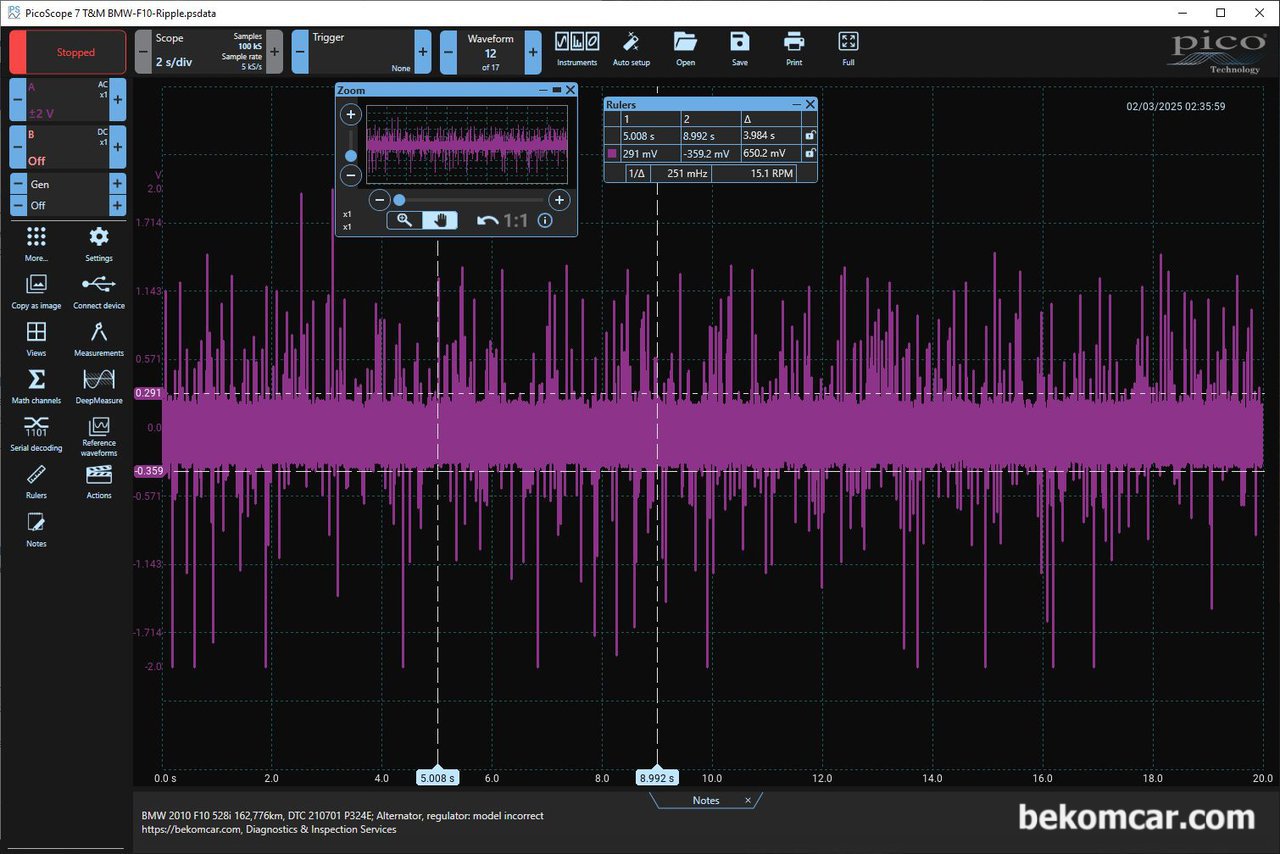Open Rulers tool in sidebar

click(x=36, y=482)
